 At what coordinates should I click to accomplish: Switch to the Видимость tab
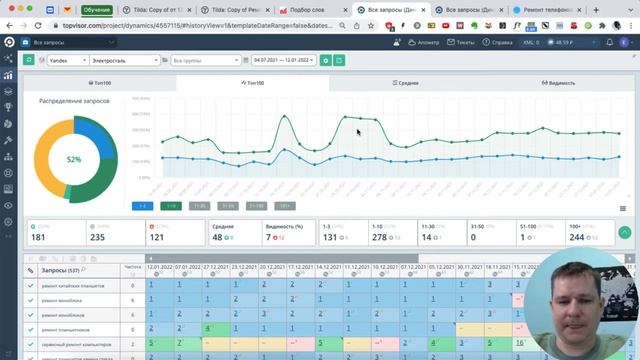click(x=558, y=83)
